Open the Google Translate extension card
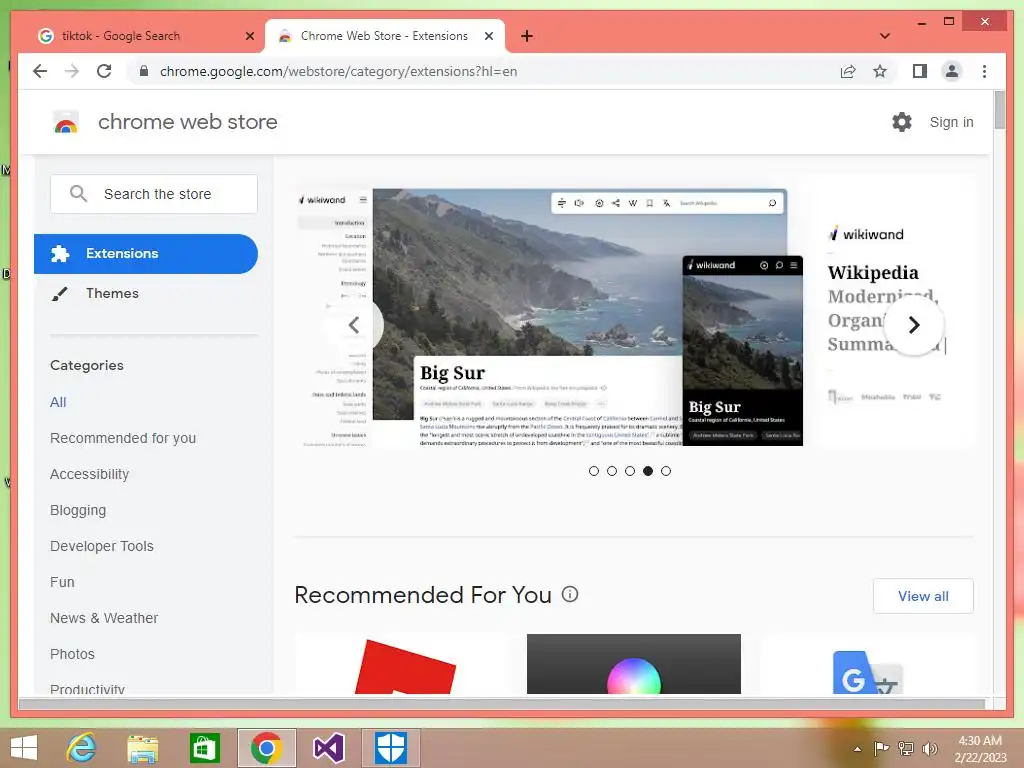The height and width of the screenshot is (768, 1024). [x=867, y=664]
